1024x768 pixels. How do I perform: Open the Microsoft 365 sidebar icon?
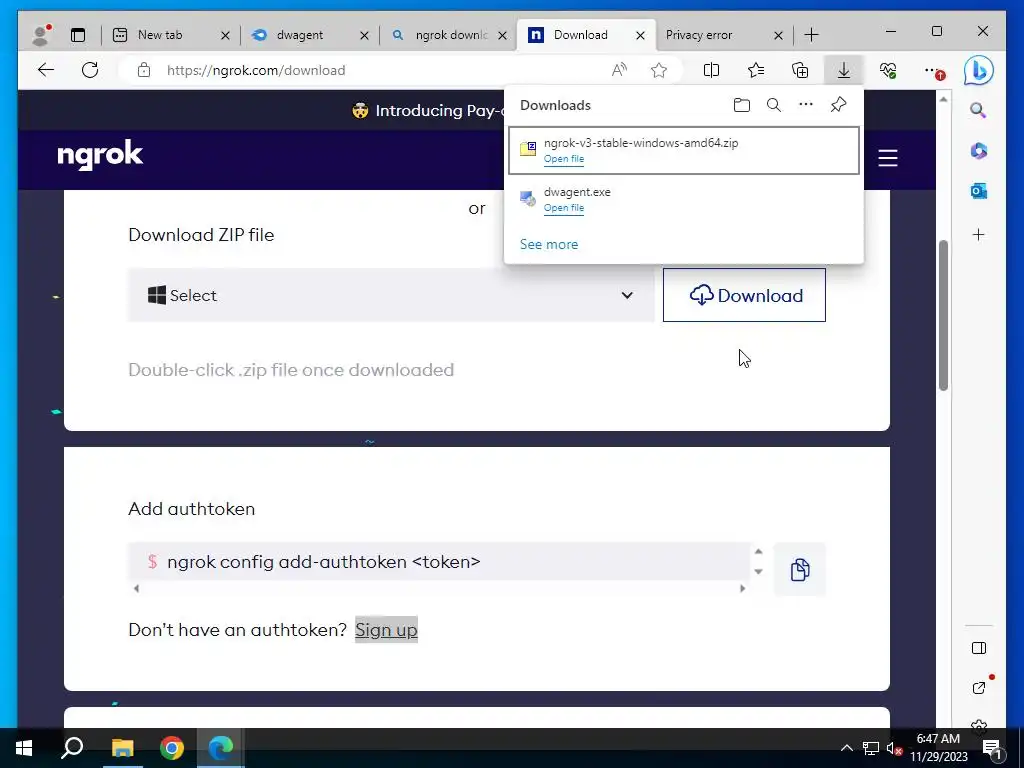(x=978, y=151)
